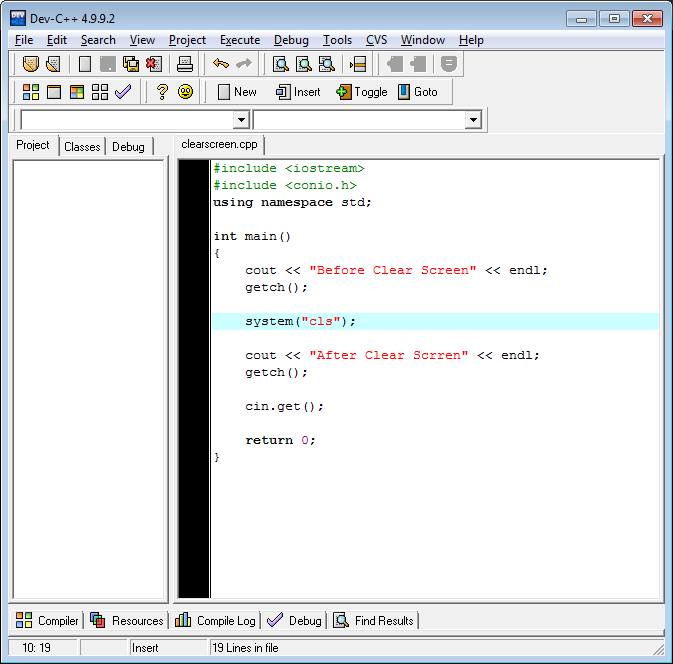Click the 'int main()' line
This screenshot has width=673, height=664.
[252, 236]
